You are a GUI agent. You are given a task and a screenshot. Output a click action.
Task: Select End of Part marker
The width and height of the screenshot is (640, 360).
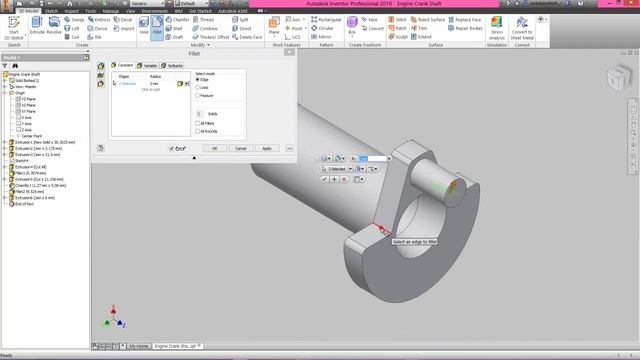point(21,204)
